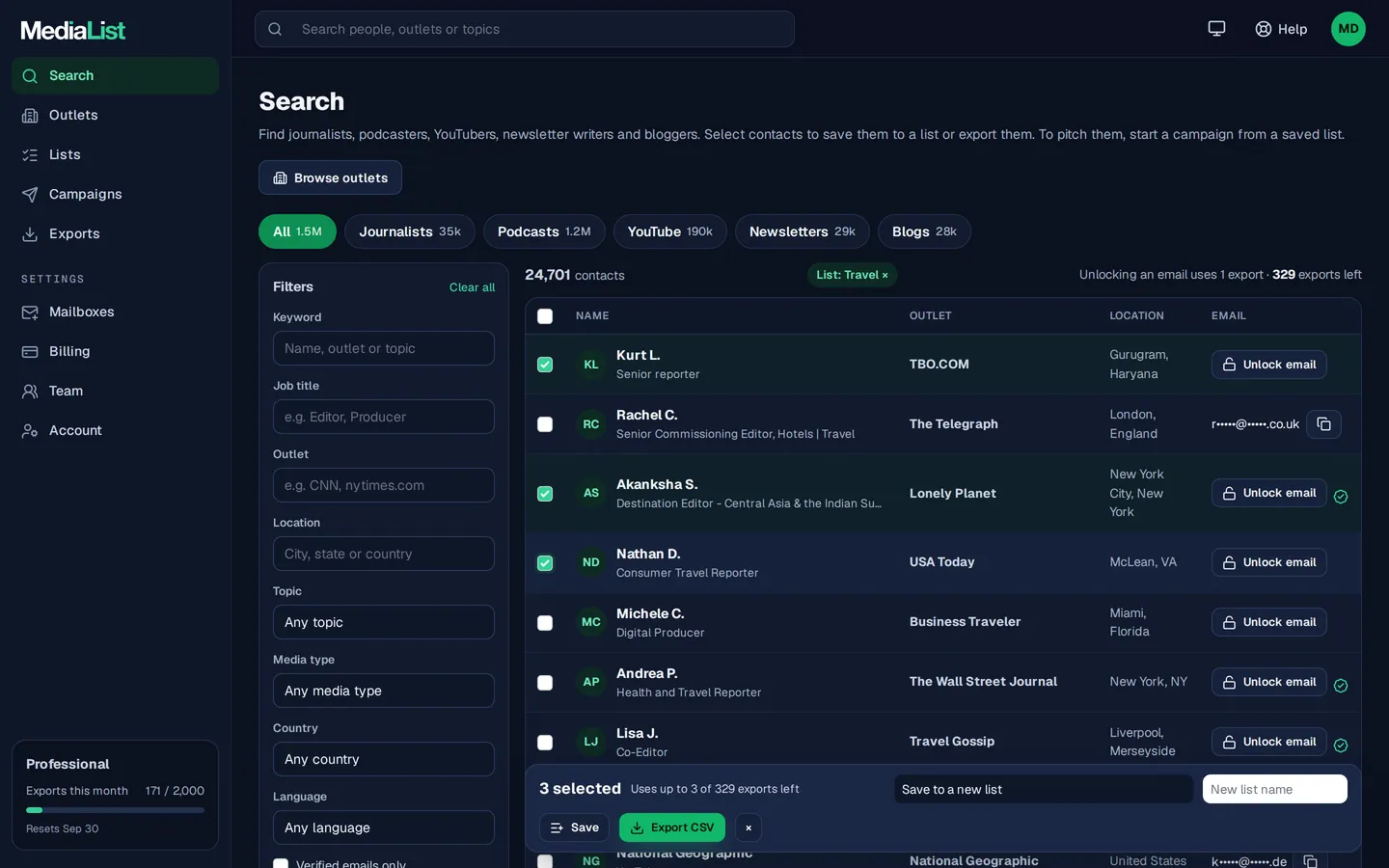Open Exports in the sidebar

115,233
